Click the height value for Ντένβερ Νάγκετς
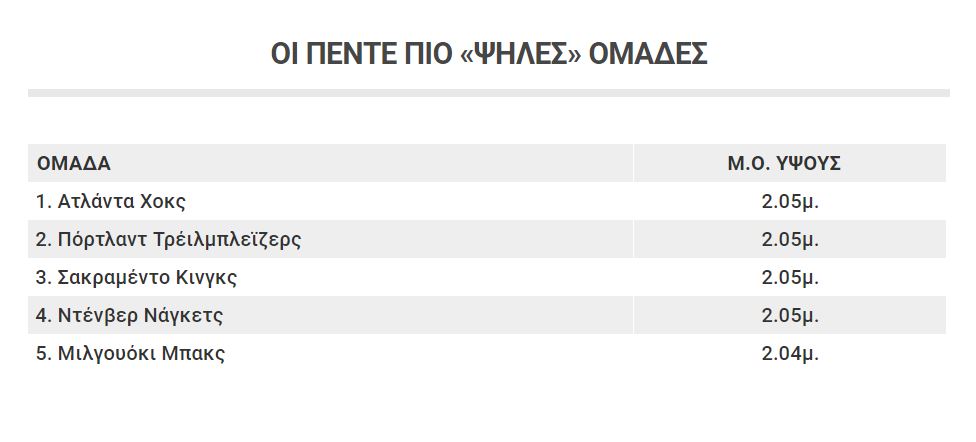This screenshot has height=442, width=976. 790,316
